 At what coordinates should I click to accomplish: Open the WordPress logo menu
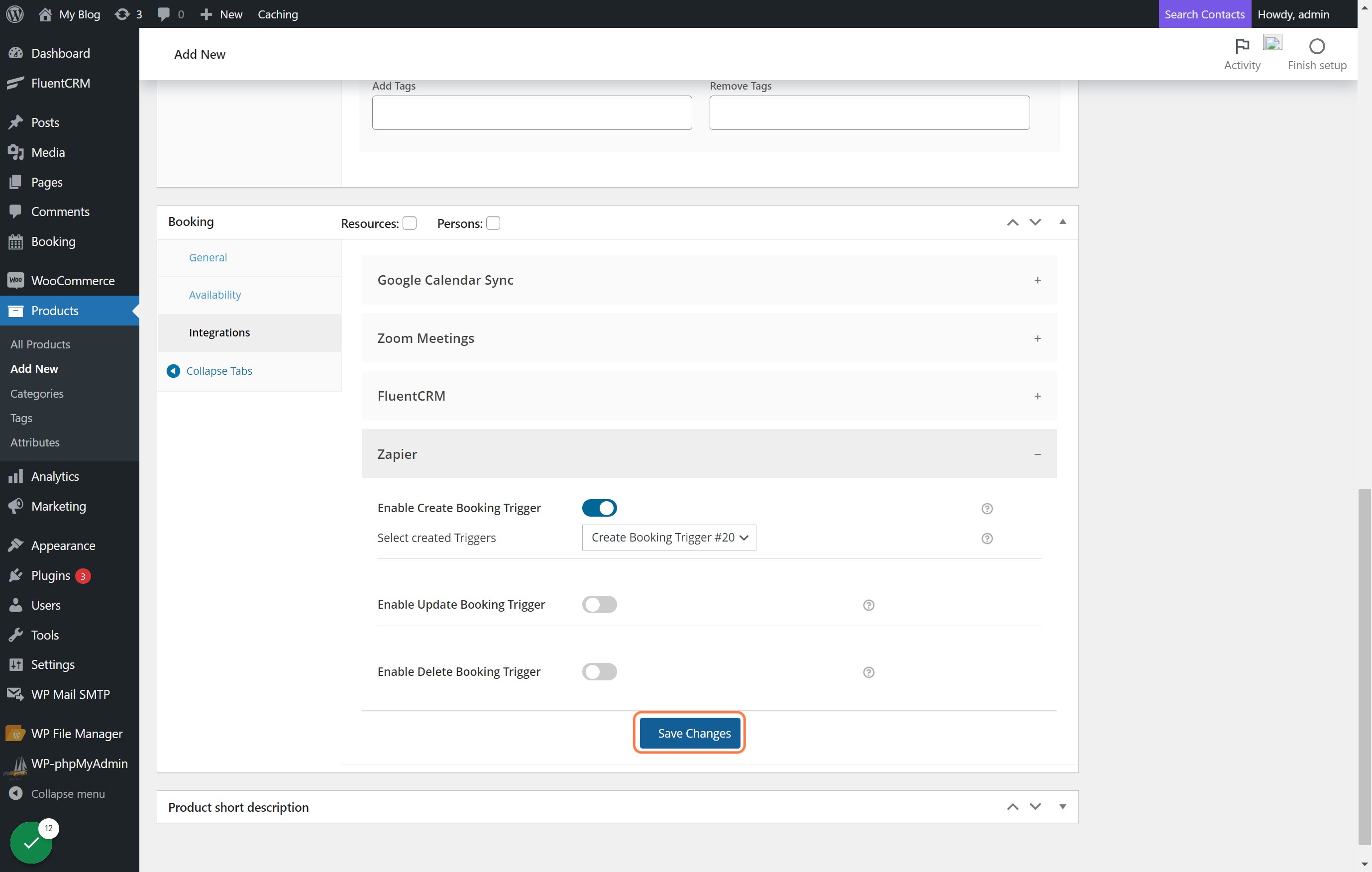point(15,14)
